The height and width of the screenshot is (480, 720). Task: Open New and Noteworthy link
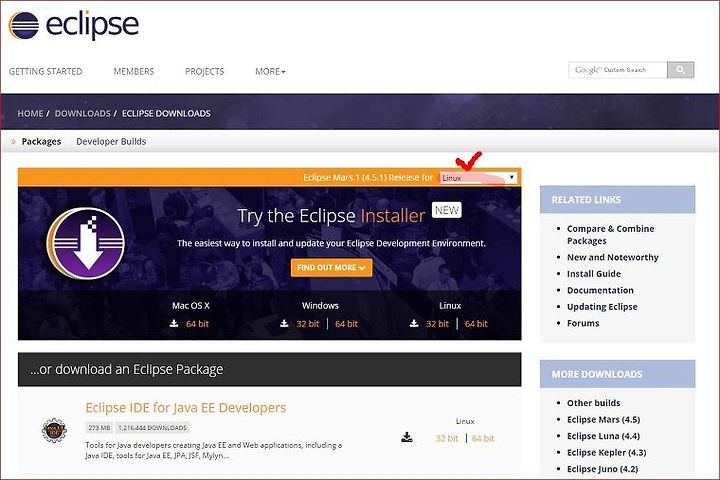(x=613, y=257)
